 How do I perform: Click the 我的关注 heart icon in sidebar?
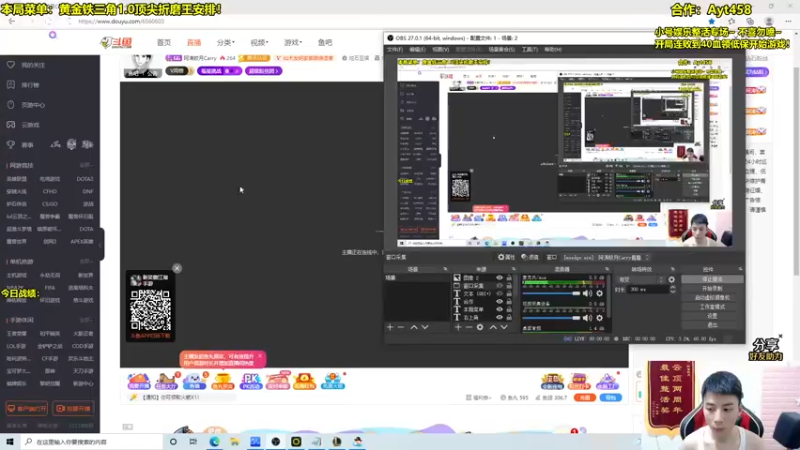tap(11, 65)
